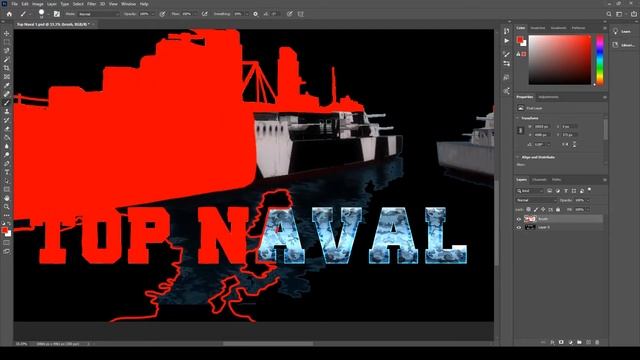Open the Actions panel play icon
This screenshot has width=640, height=360.
(x=507, y=41)
